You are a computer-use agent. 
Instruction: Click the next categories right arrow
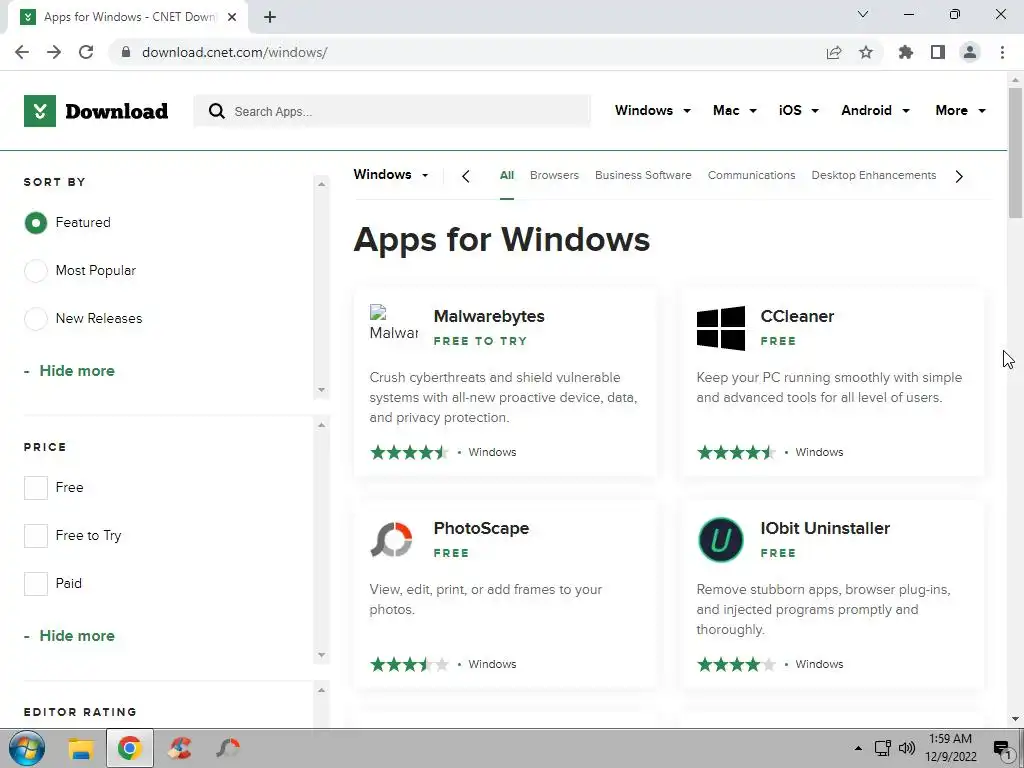[x=959, y=176]
